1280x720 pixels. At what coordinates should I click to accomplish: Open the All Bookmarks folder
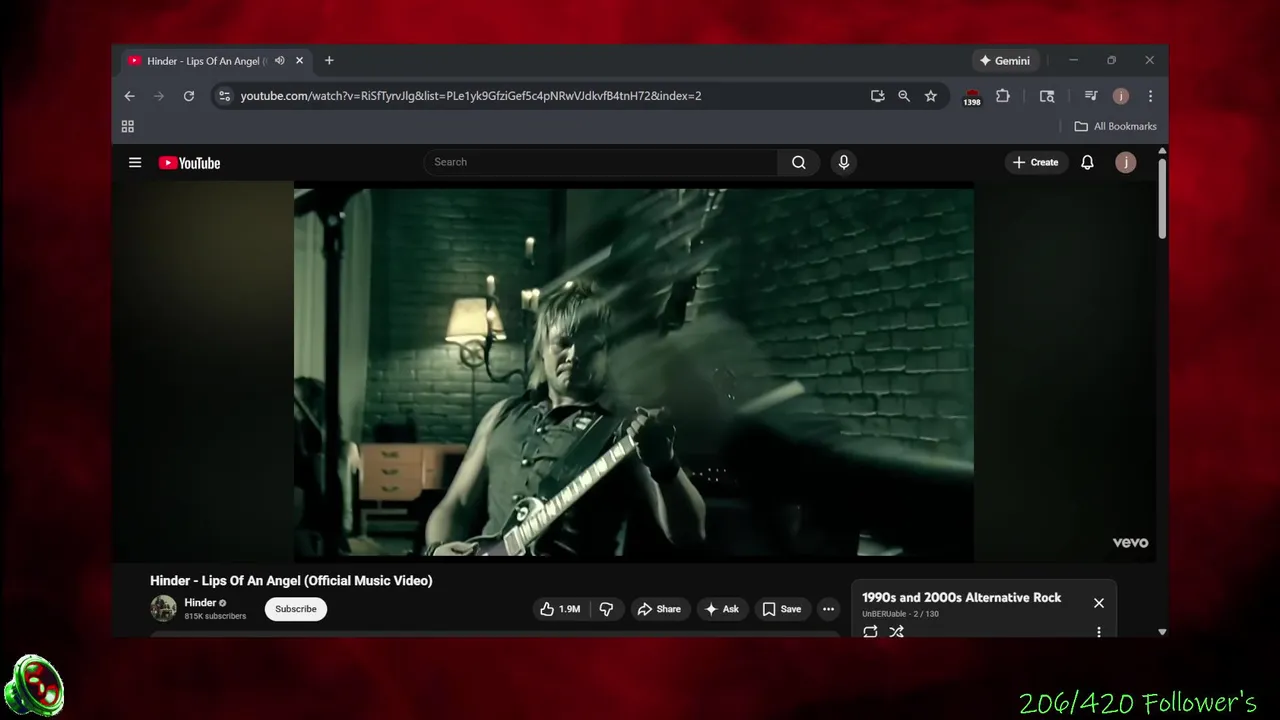pyautogui.click(x=1115, y=126)
